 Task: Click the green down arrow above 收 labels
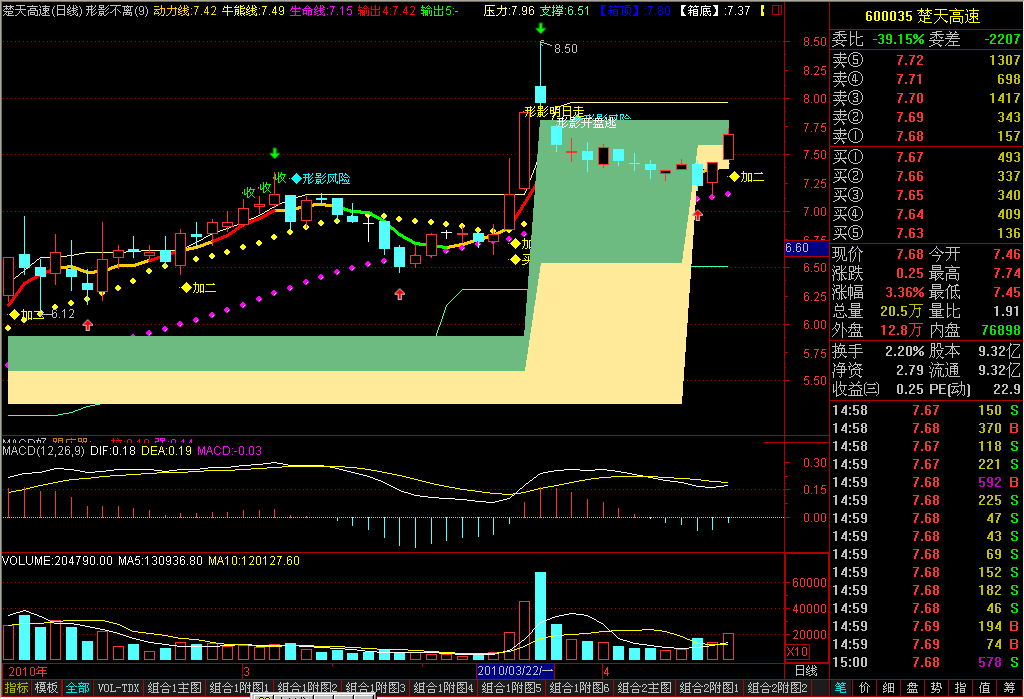click(x=274, y=153)
